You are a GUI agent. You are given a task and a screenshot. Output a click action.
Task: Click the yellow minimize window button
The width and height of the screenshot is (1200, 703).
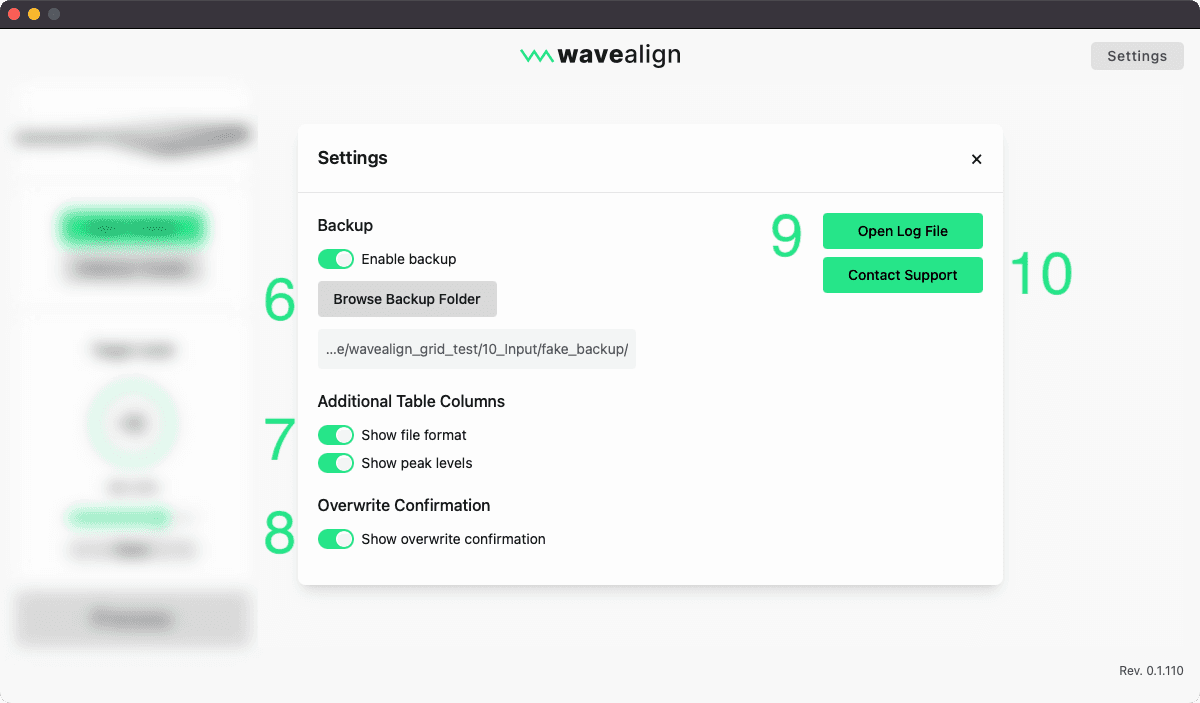pos(34,14)
